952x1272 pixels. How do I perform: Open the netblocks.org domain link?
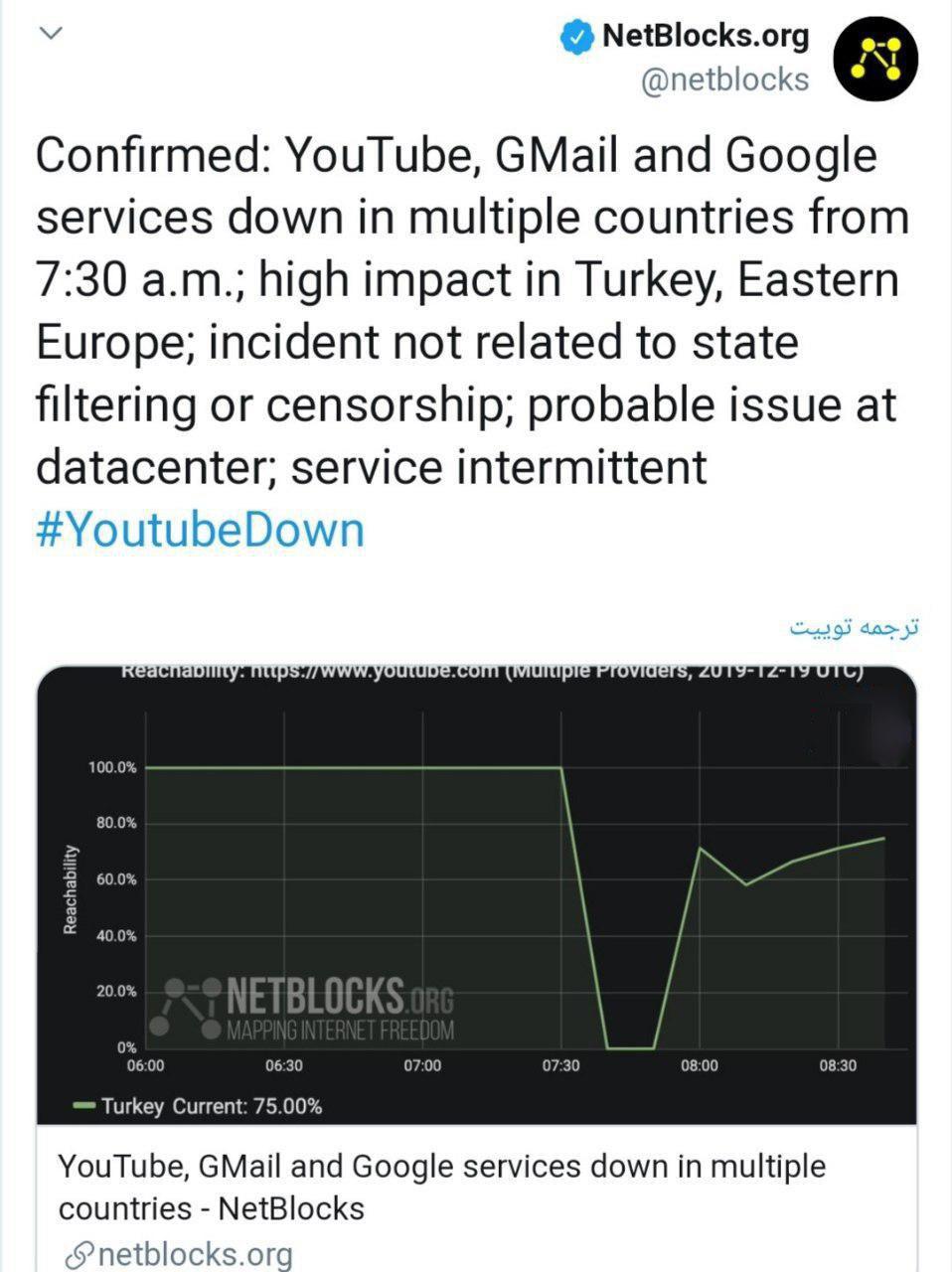coord(196,1254)
